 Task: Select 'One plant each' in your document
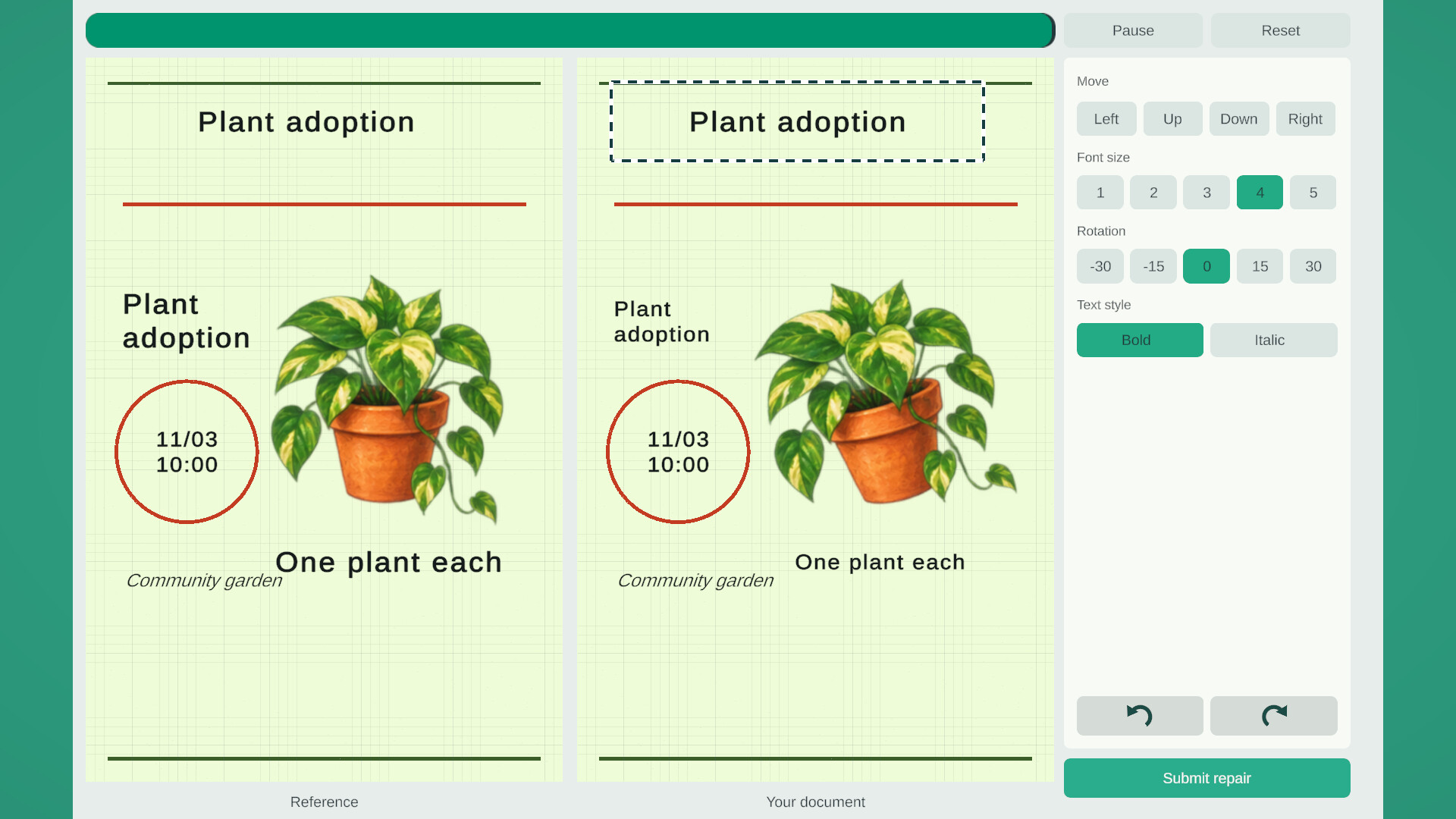tap(880, 562)
